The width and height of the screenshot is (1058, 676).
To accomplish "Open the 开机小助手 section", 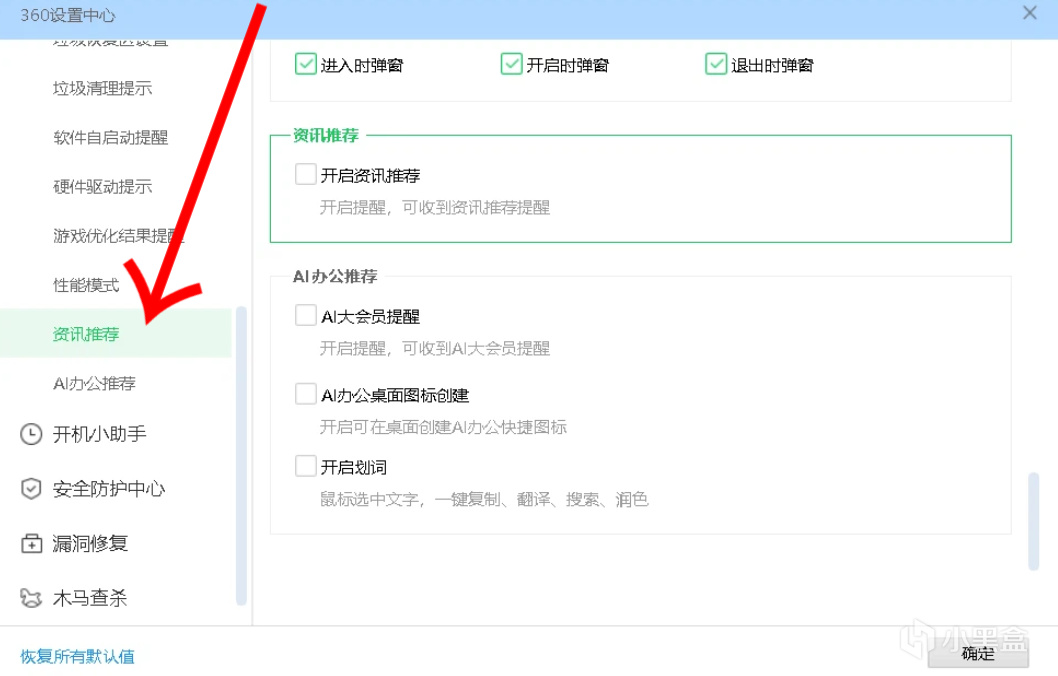I will tap(99, 434).
